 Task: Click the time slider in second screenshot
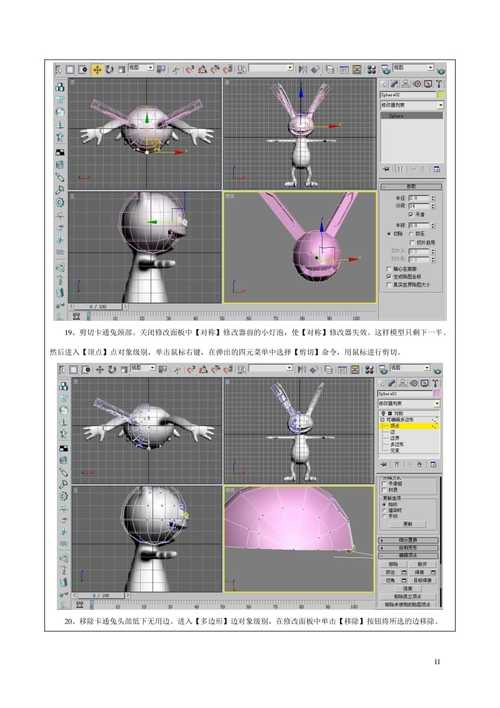coord(100,596)
